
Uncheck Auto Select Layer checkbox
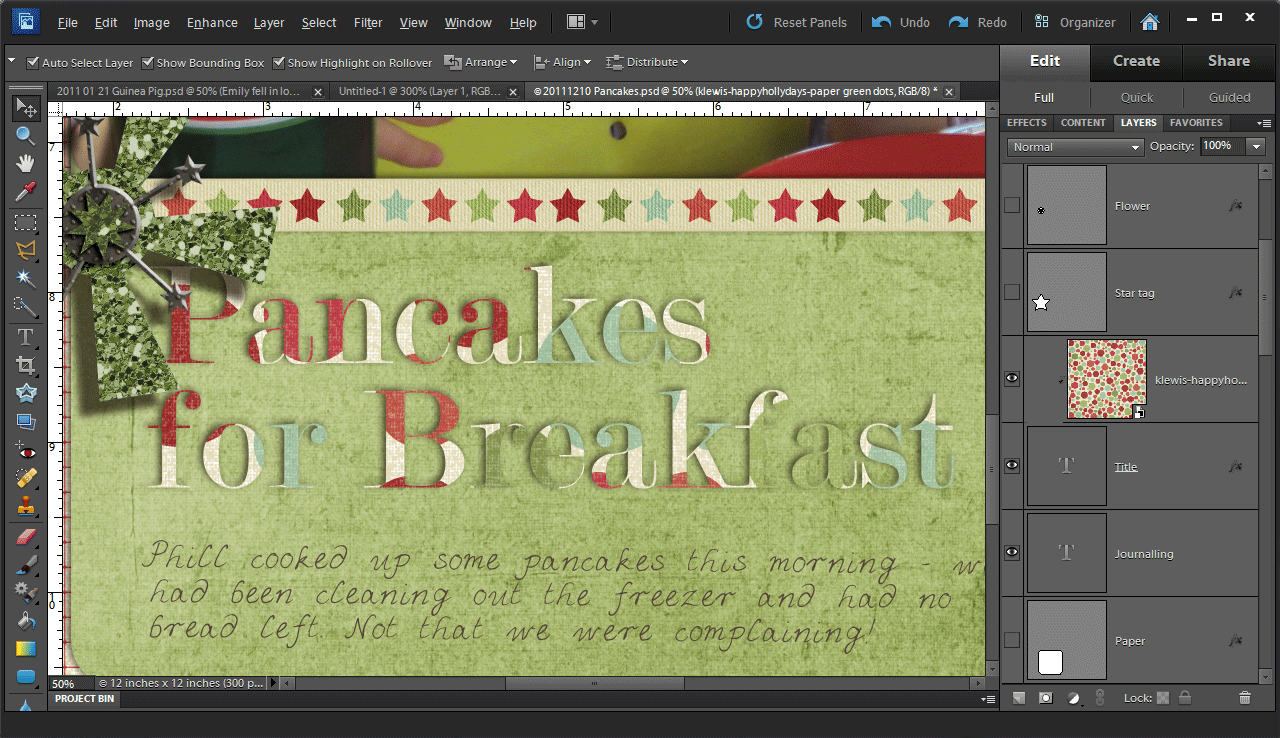[33, 62]
